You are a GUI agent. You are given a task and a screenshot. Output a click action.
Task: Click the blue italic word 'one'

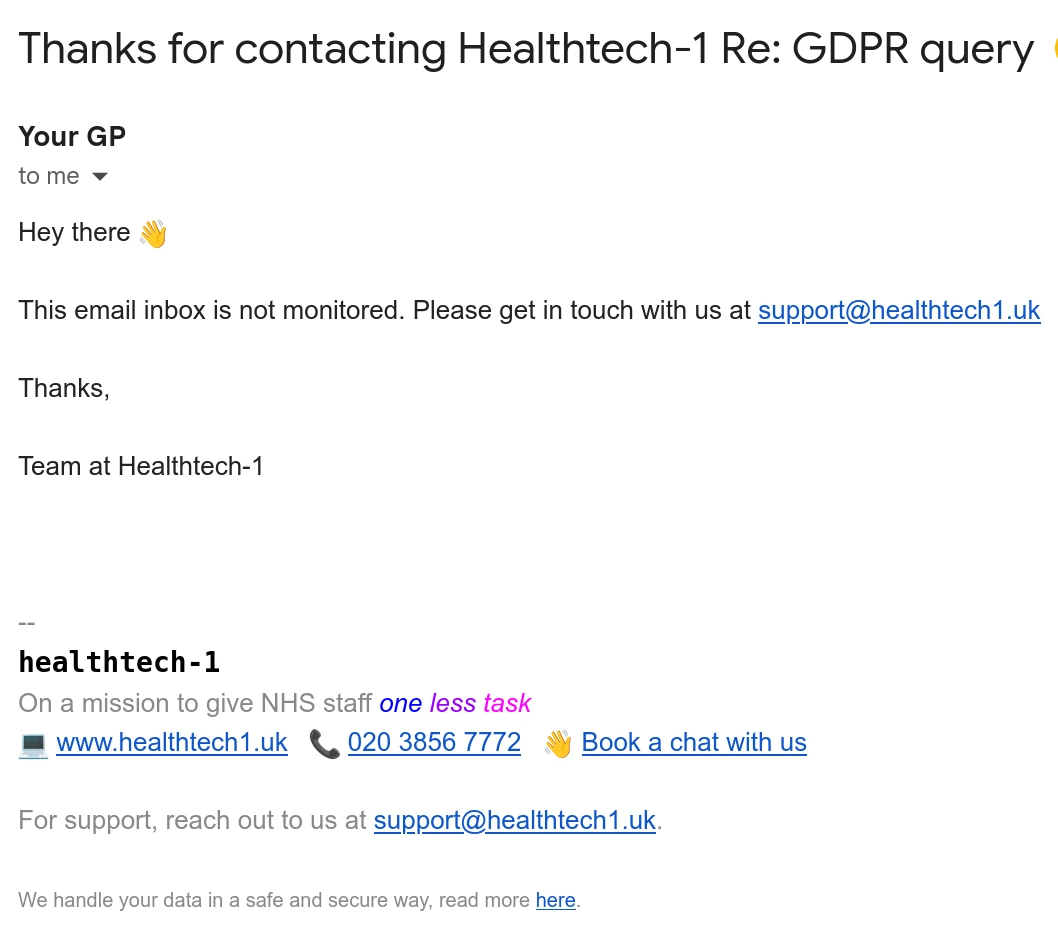pos(400,704)
